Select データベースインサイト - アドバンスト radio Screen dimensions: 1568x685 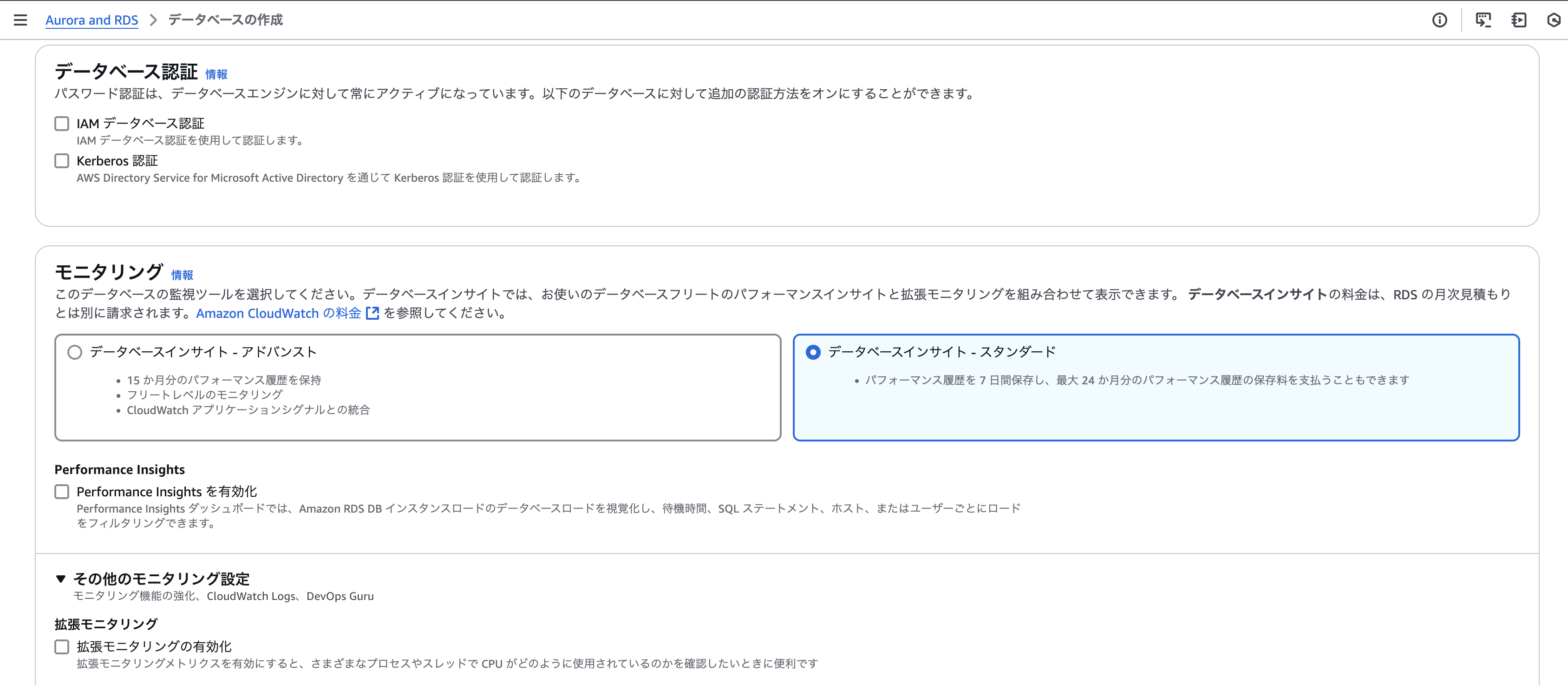(x=75, y=352)
